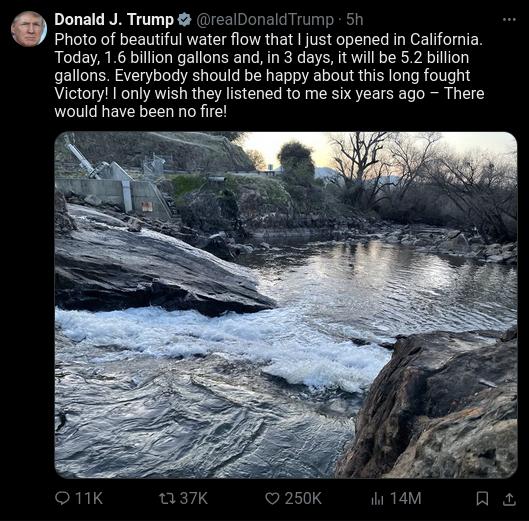The width and height of the screenshot is (529, 521).
Task: Click the 250K likes count
Action: click(303, 498)
